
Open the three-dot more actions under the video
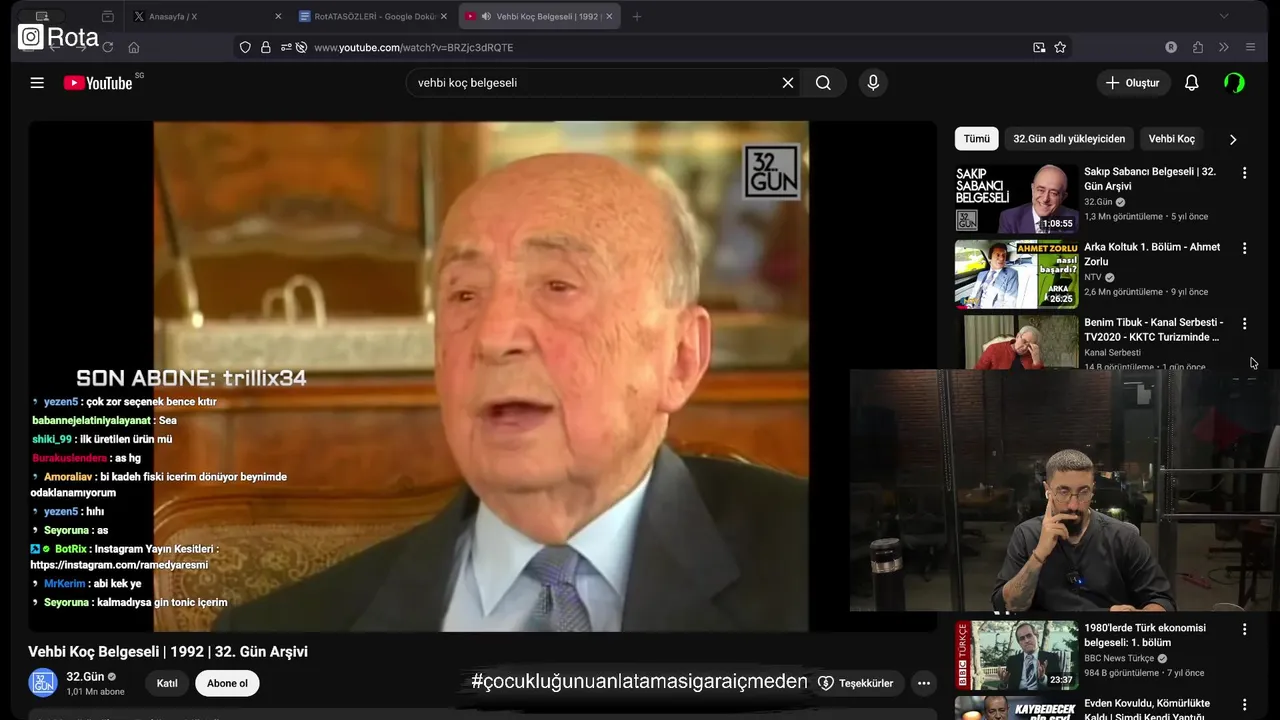coord(924,684)
